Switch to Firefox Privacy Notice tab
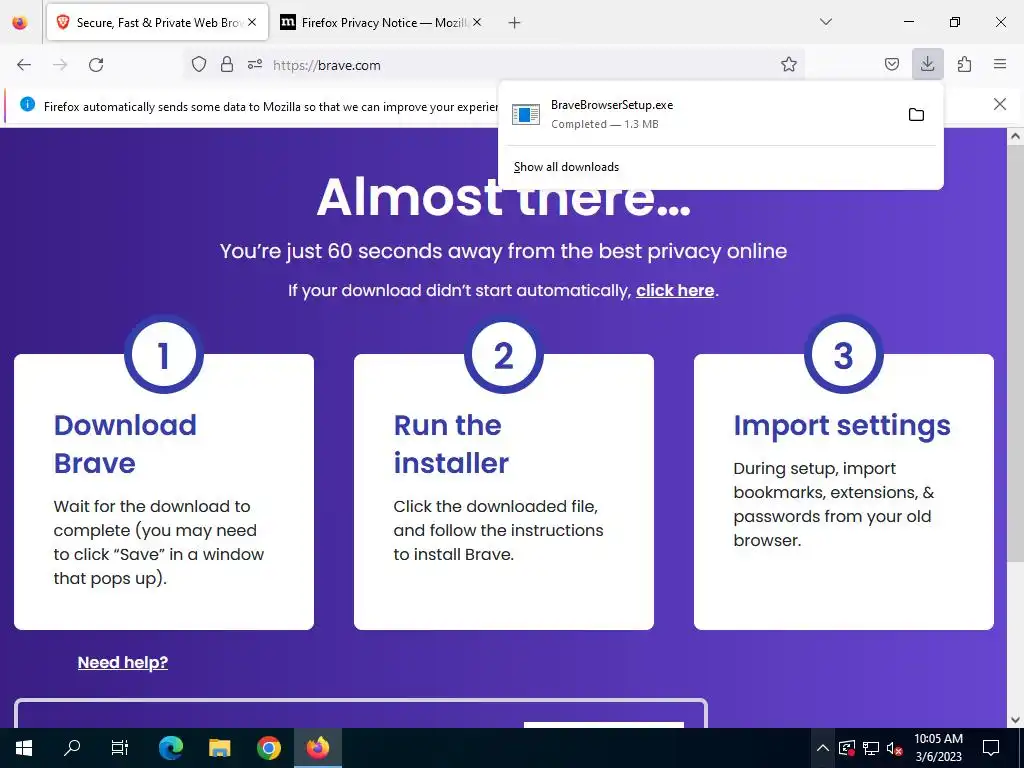 point(382,23)
